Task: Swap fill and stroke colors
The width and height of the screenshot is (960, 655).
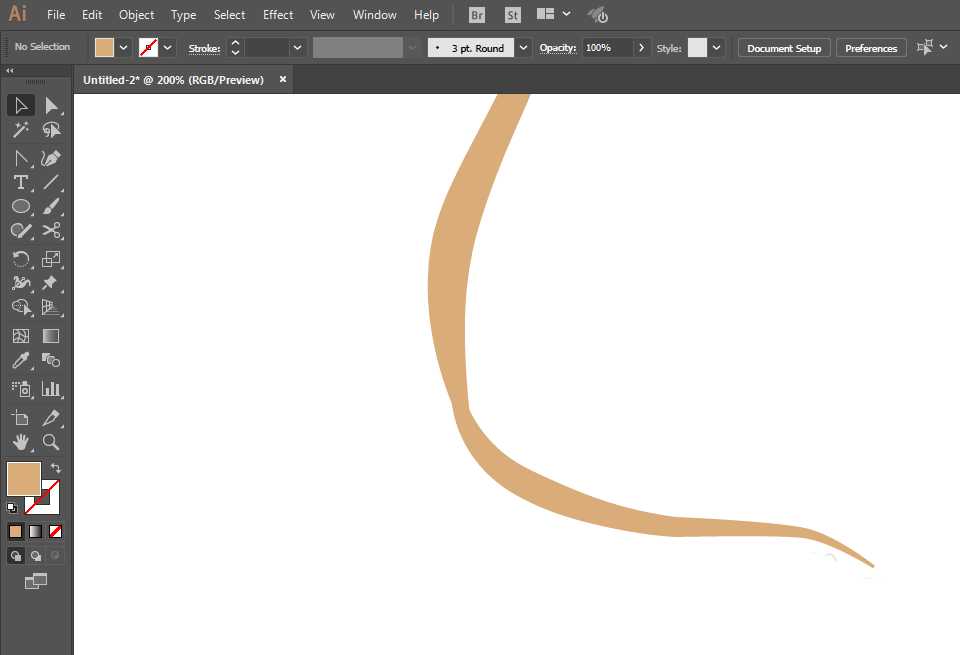Action: click(x=56, y=468)
